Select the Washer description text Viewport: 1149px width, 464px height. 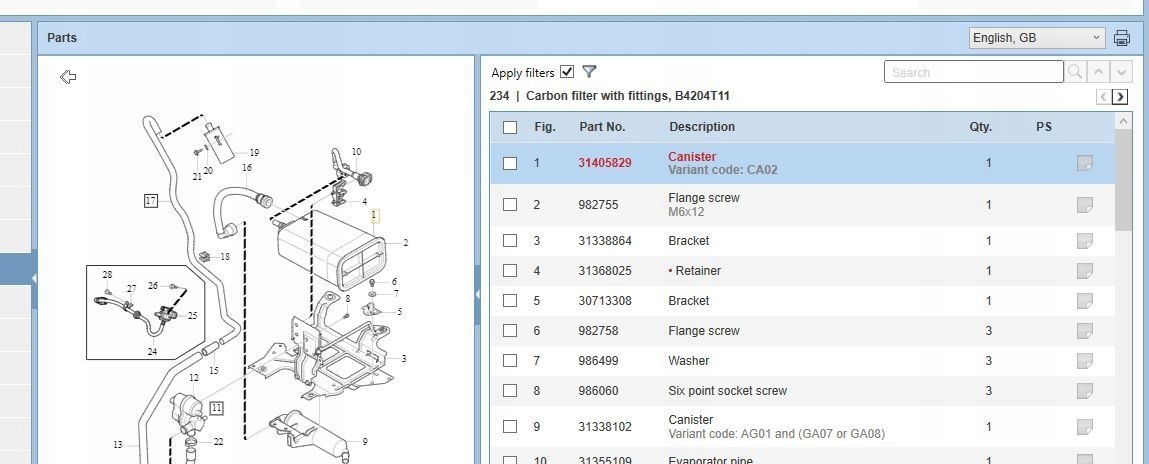689,361
